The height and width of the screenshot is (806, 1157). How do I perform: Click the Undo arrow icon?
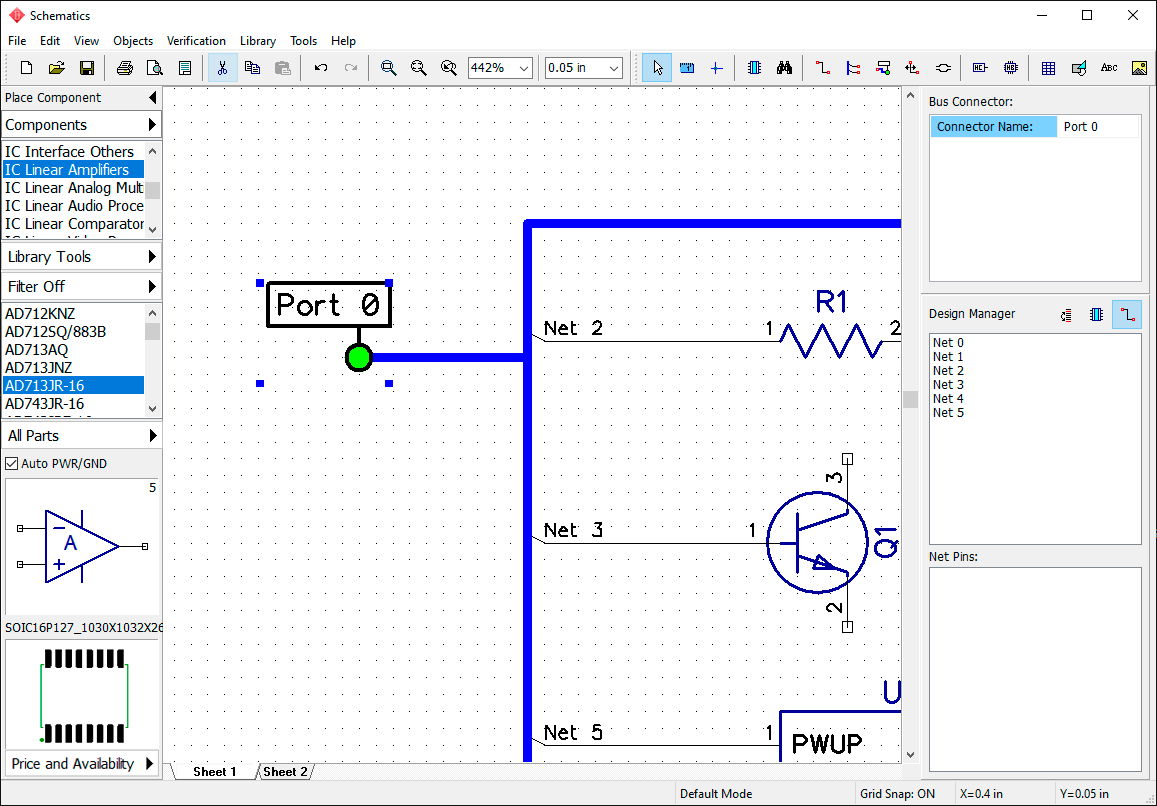point(320,68)
